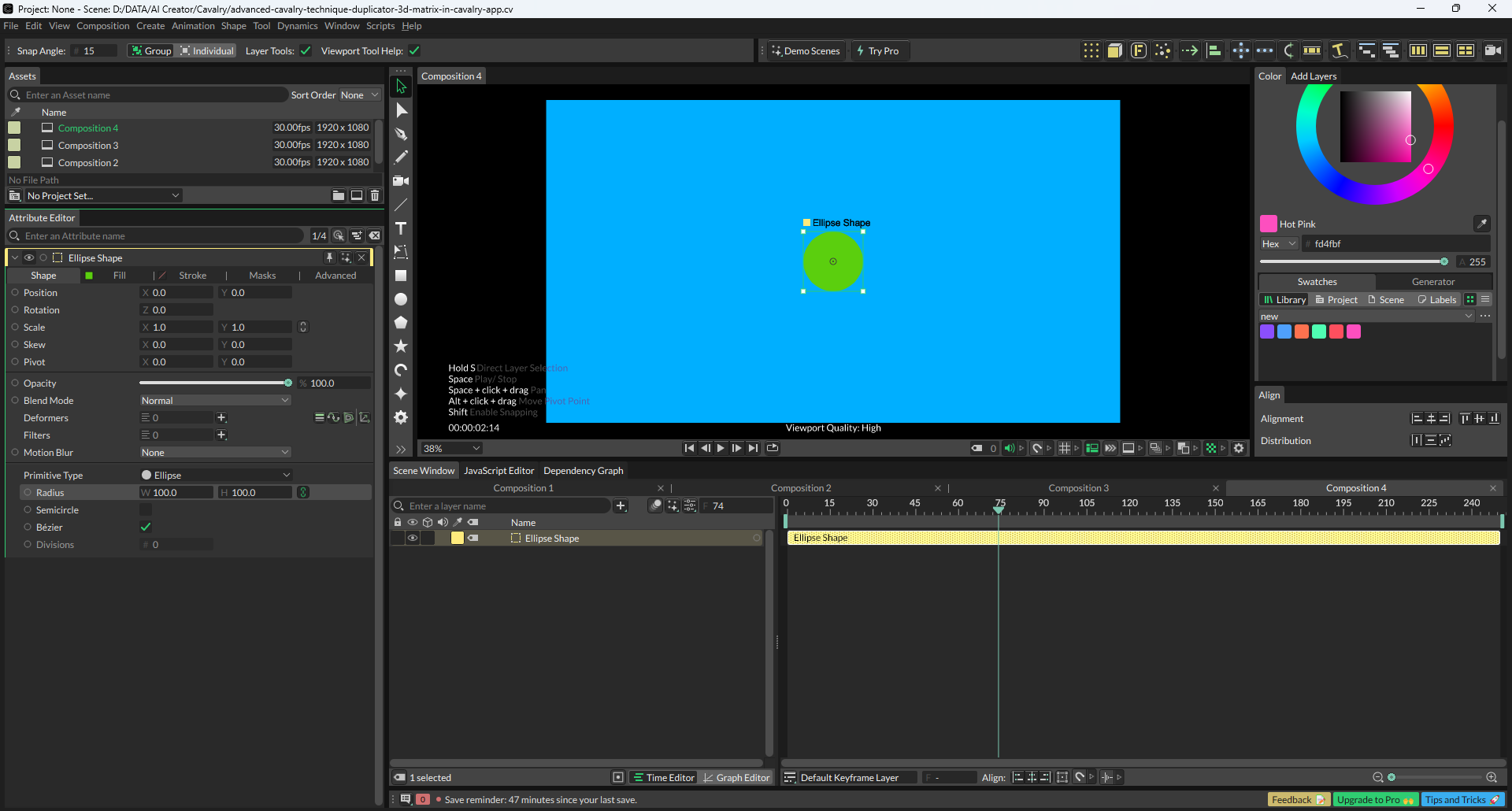Click the Demo Scenes button
Viewport: 1512px width, 811px height.
806,51
